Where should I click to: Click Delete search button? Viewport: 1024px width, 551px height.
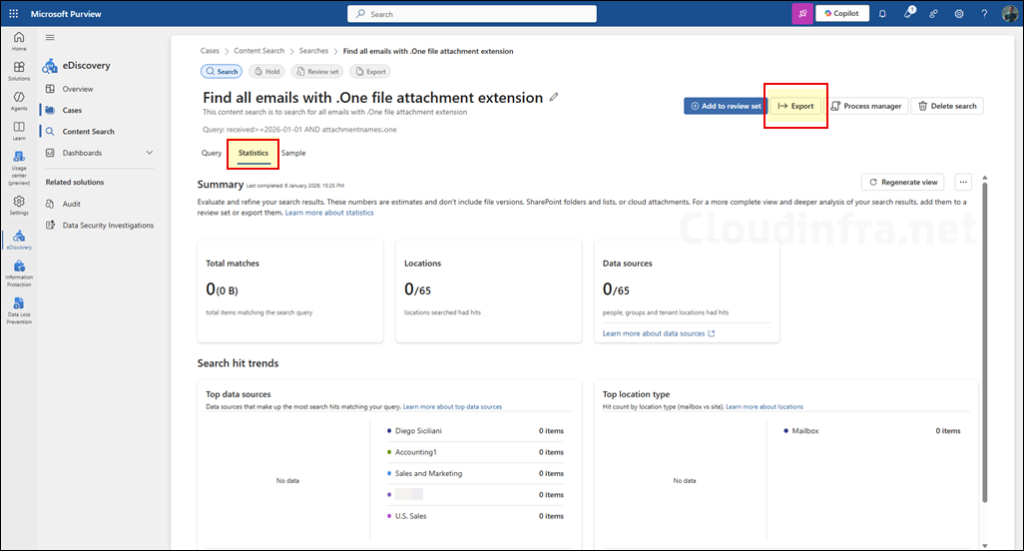tap(947, 106)
